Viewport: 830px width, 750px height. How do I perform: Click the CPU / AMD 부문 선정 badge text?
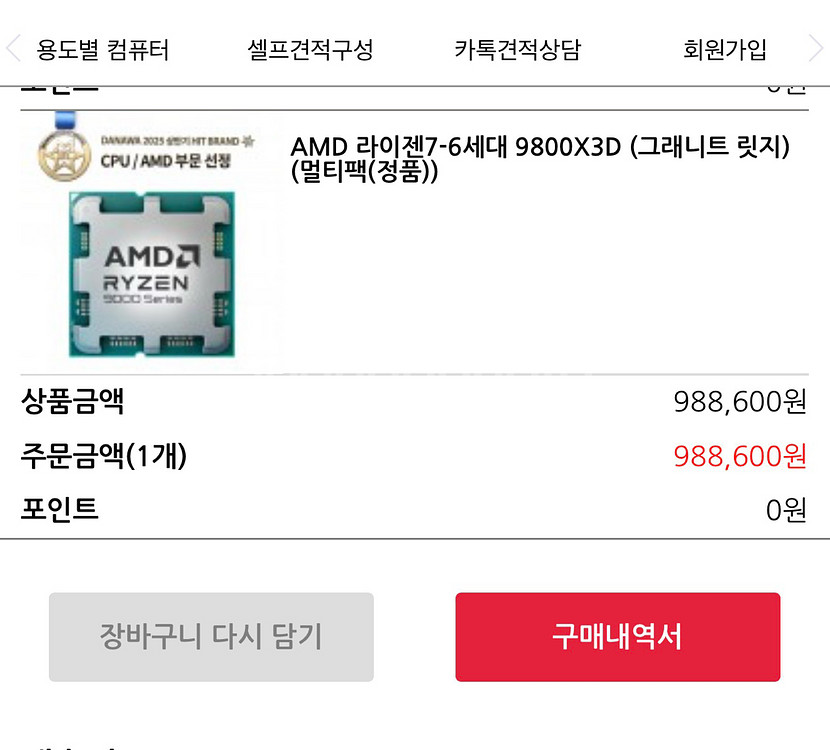[164, 160]
